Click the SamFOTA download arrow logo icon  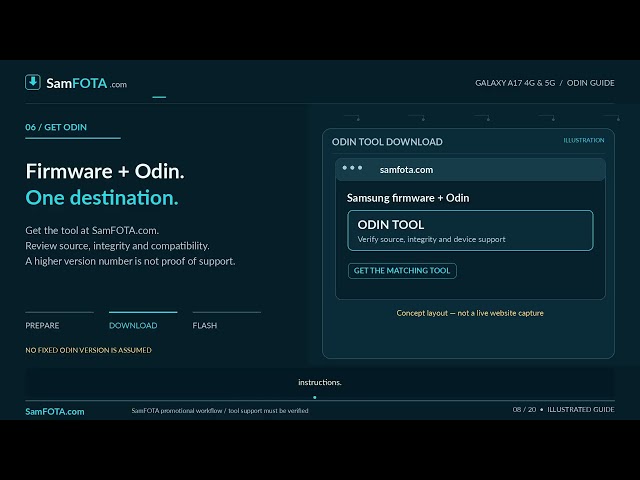click(33, 82)
